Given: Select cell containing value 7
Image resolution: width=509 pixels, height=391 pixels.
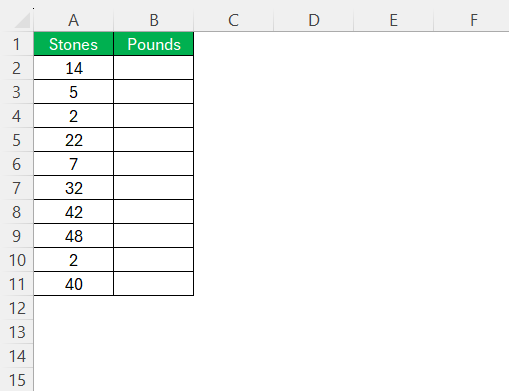Looking at the screenshot, I should click(73, 164).
